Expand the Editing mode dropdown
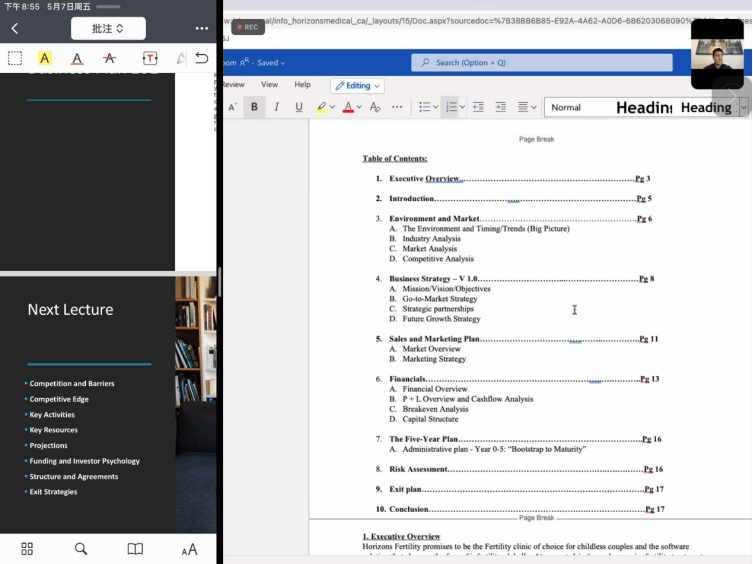 click(x=358, y=86)
